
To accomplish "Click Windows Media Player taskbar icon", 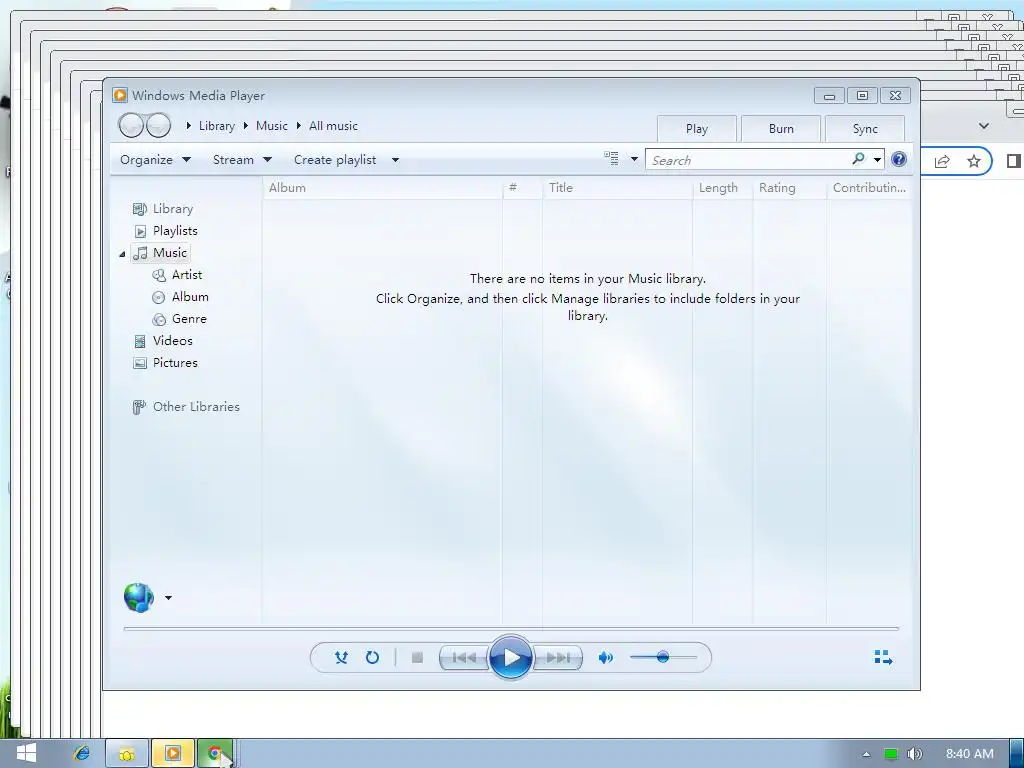I will [x=173, y=754].
